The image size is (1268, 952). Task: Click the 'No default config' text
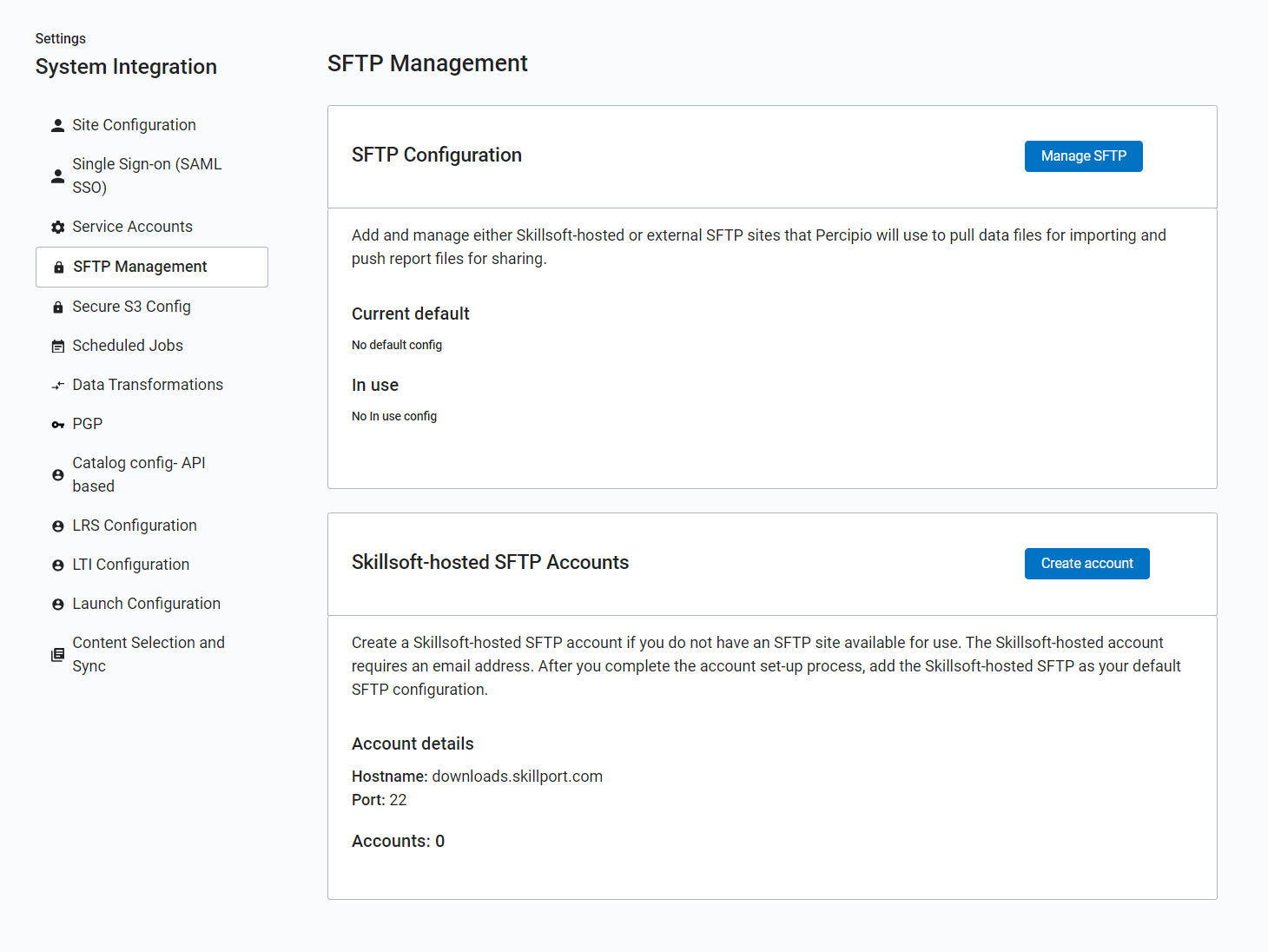[397, 345]
